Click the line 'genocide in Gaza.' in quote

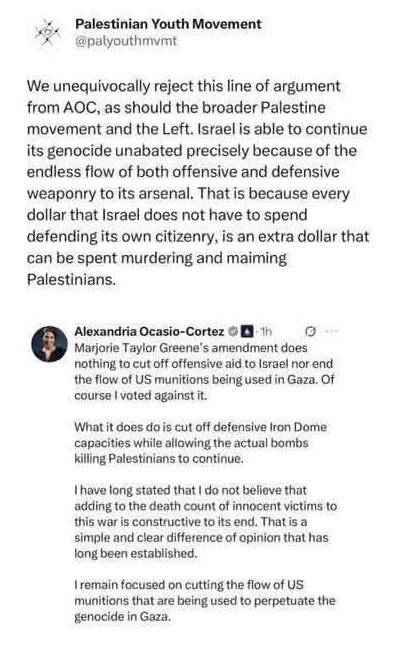click(x=122, y=617)
